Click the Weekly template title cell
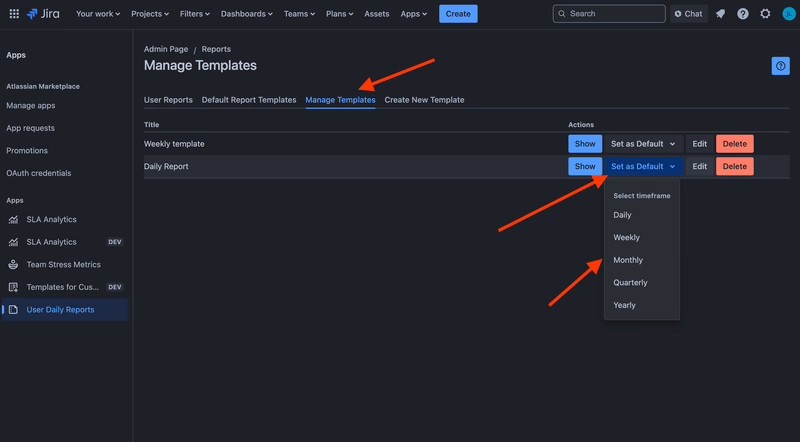Image resolution: width=800 pixels, height=442 pixels. point(174,144)
